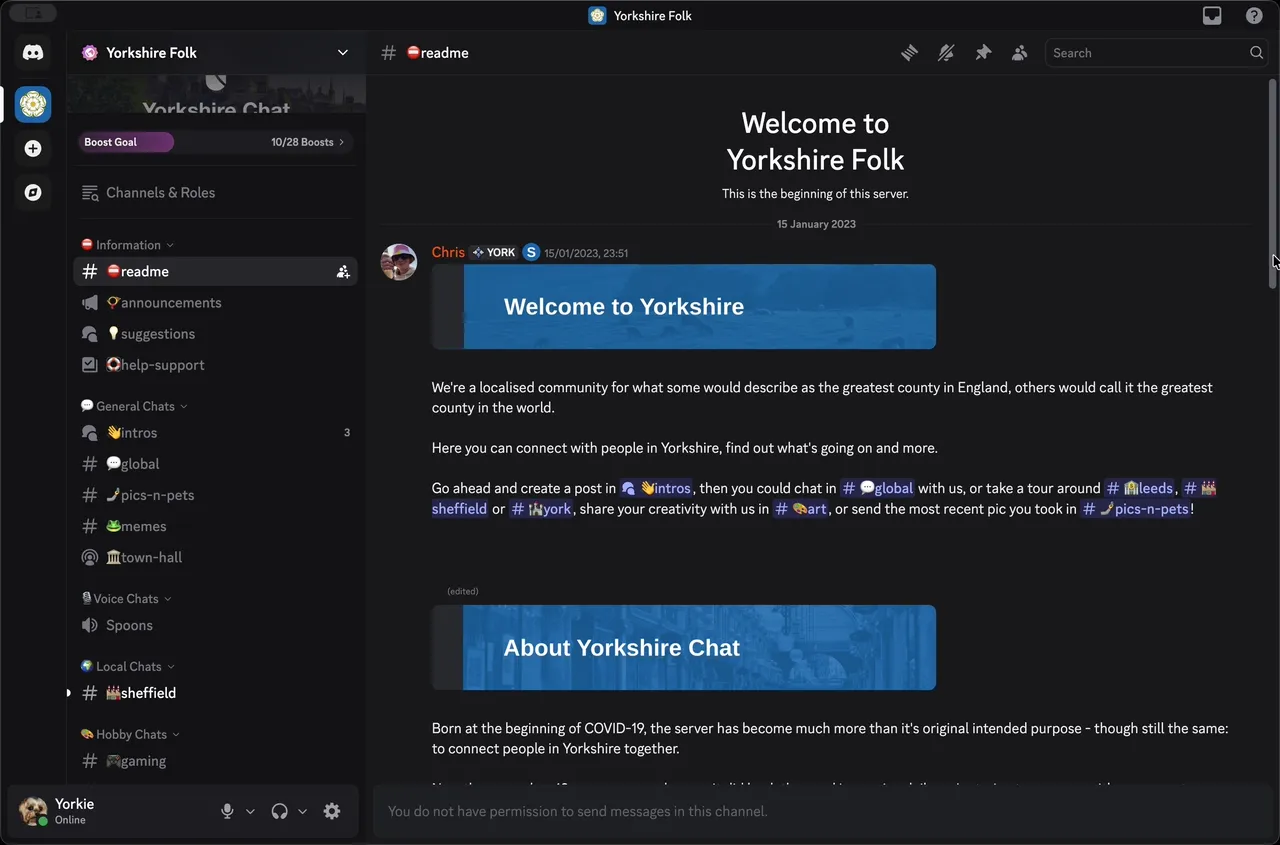Create an invite from the readme channel row
Viewport: 1280px width, 845px height.
pos(343,271)
